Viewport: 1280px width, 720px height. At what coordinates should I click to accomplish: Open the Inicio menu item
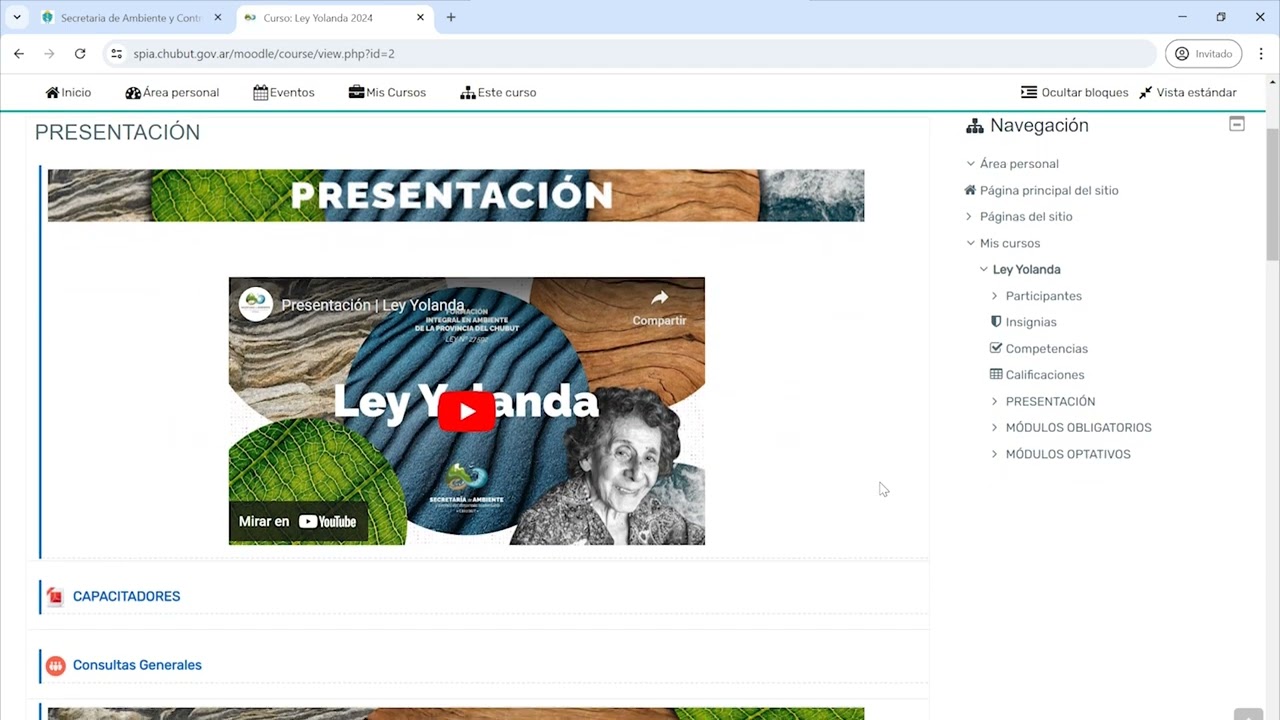click(x=68, y=92)
